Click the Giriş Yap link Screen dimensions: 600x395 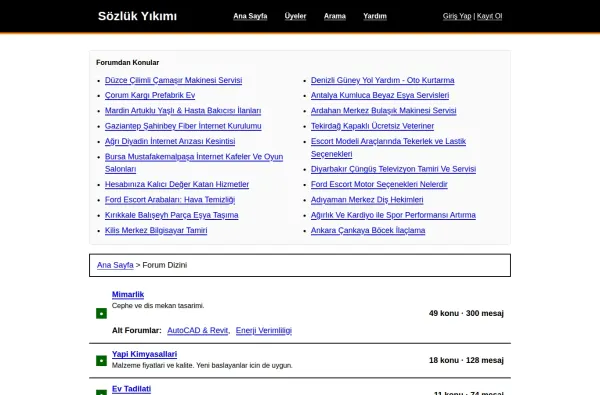(457, 16)
